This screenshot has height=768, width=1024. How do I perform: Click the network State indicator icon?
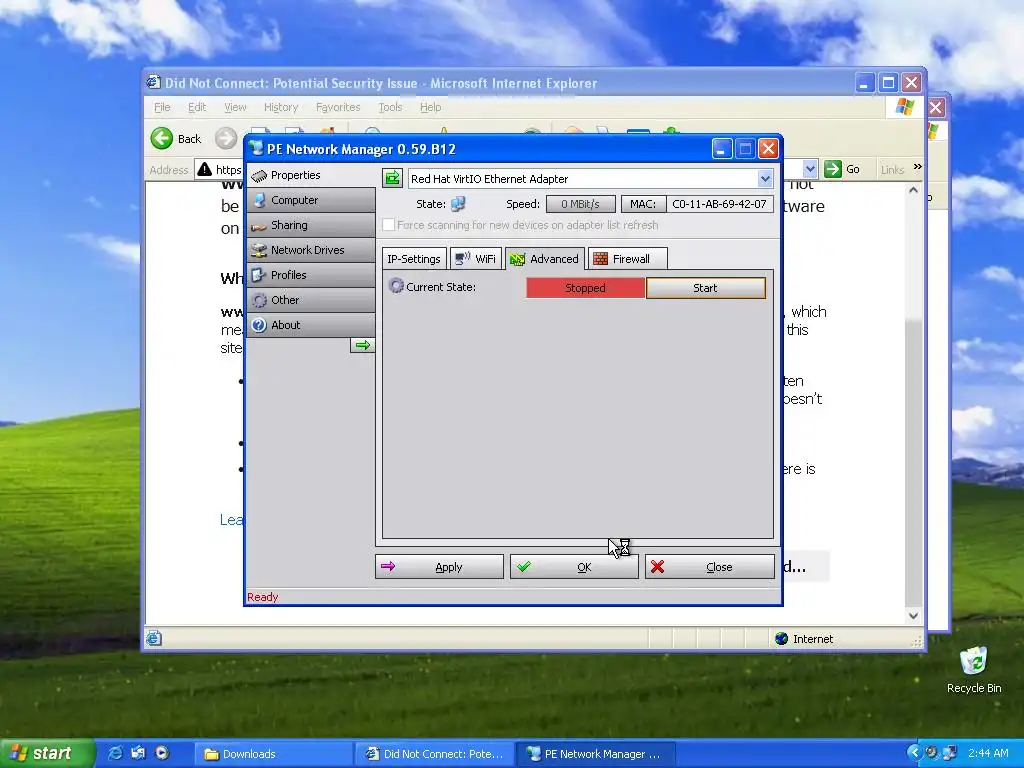pos(458,204)
